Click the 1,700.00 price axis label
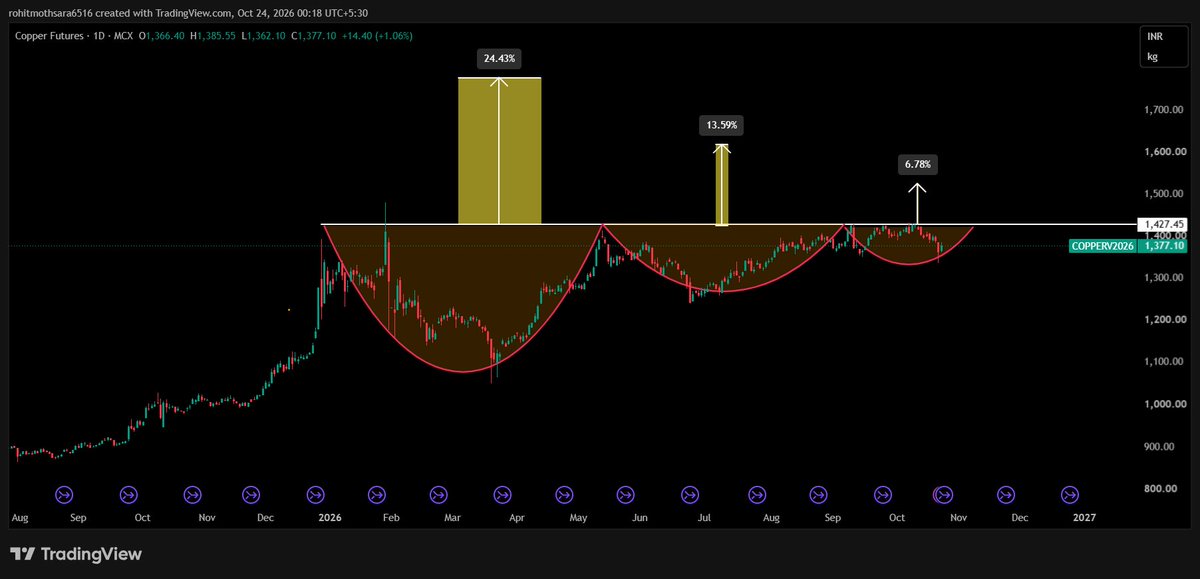The height and width of the screenshot is (579, 1200). coord(1165,109)
